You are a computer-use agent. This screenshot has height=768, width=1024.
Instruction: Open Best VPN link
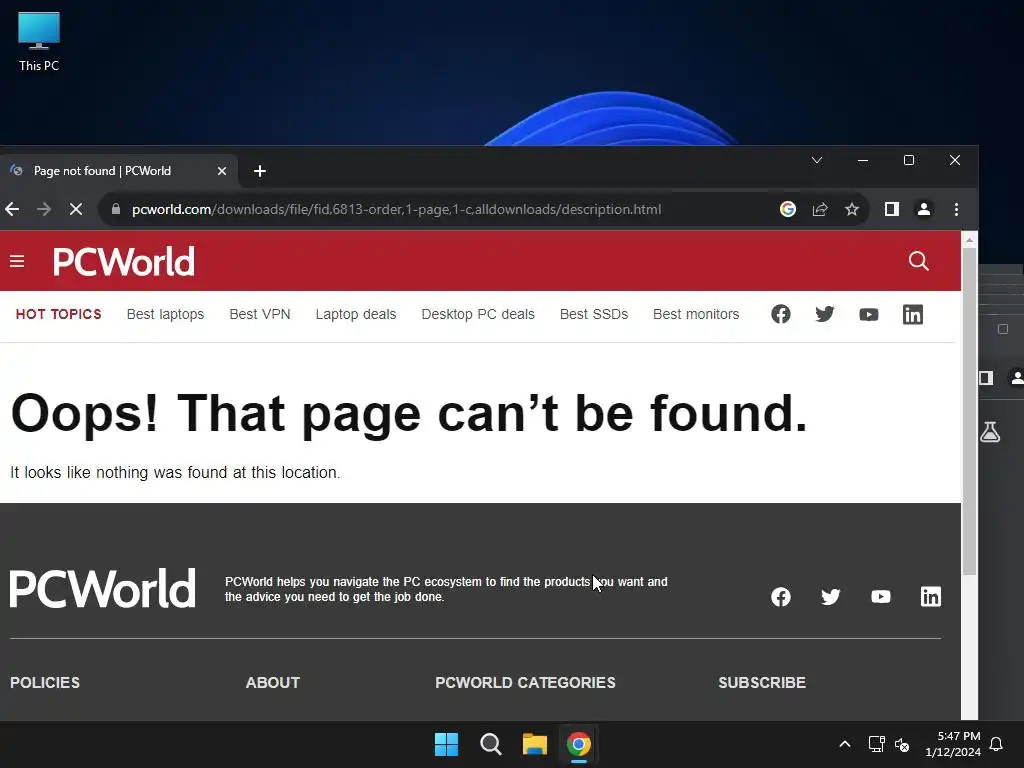tap(260, 314)
